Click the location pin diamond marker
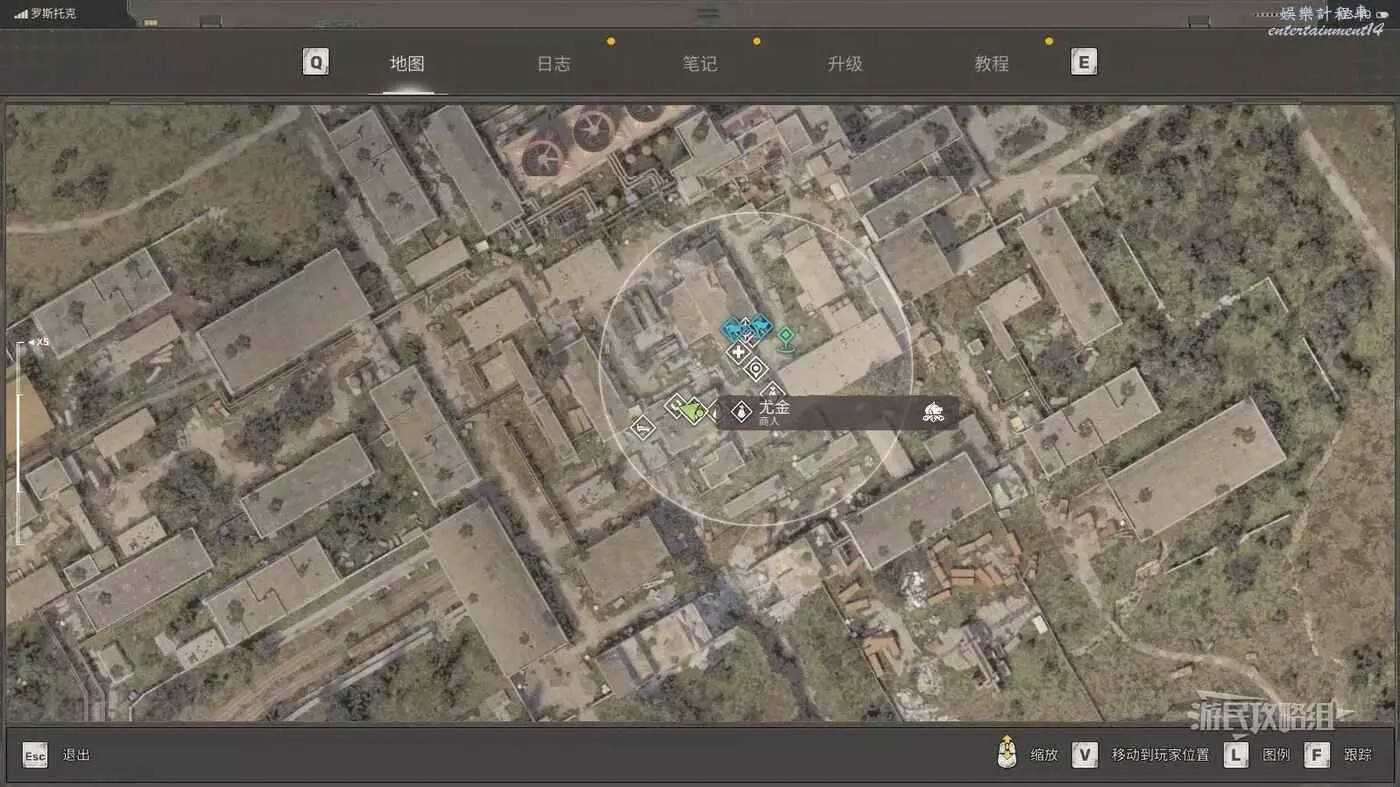Image resolution: width=1400 pixels, height=787 pixels. click(756, 369)
